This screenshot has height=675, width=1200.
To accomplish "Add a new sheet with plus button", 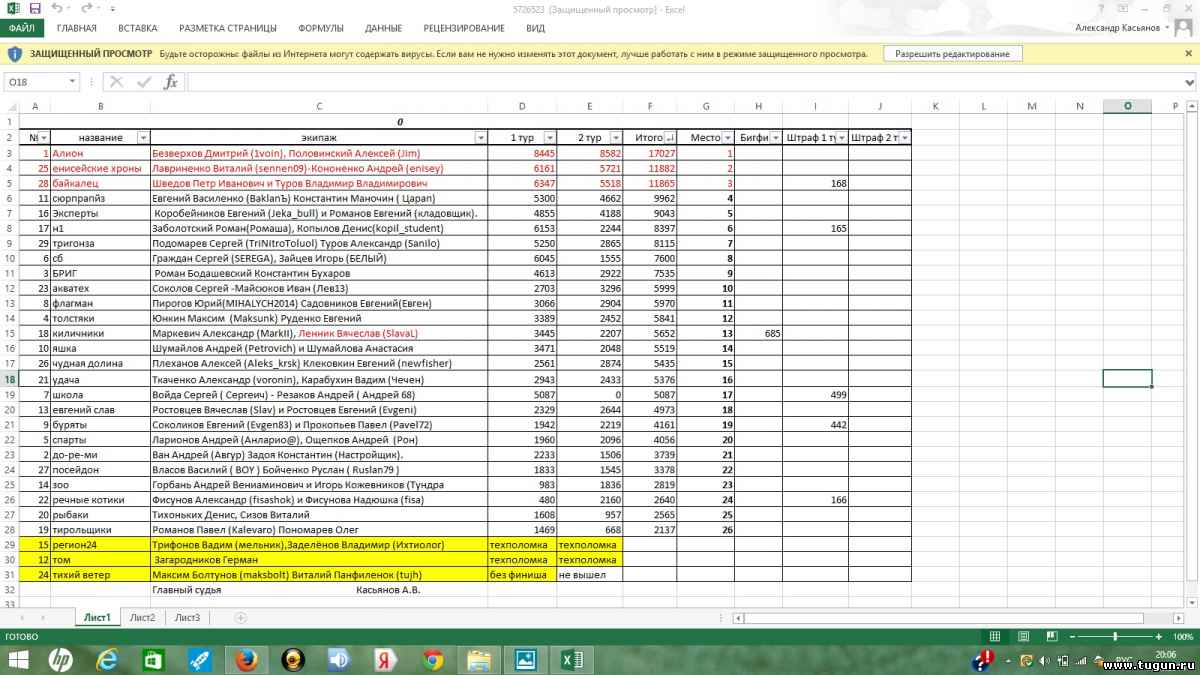I will [240, 618].
